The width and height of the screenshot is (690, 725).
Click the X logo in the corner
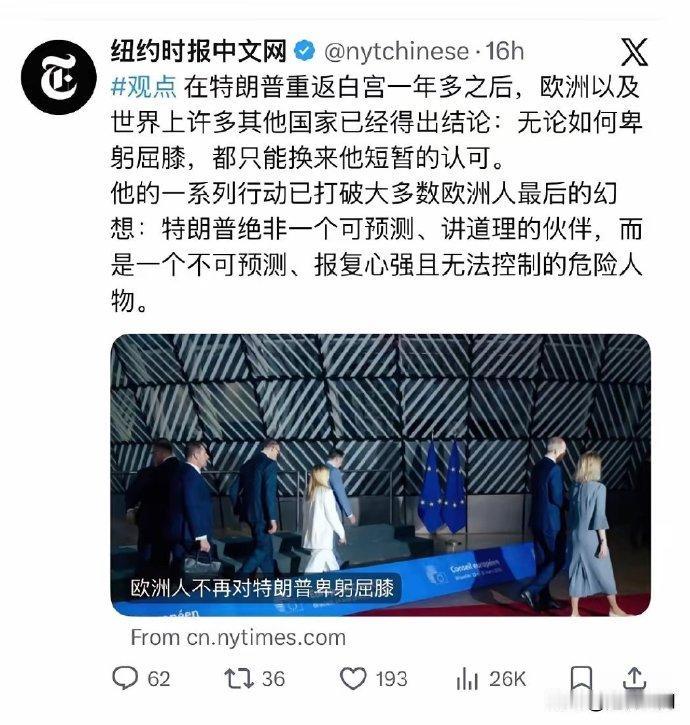point(634,52)
